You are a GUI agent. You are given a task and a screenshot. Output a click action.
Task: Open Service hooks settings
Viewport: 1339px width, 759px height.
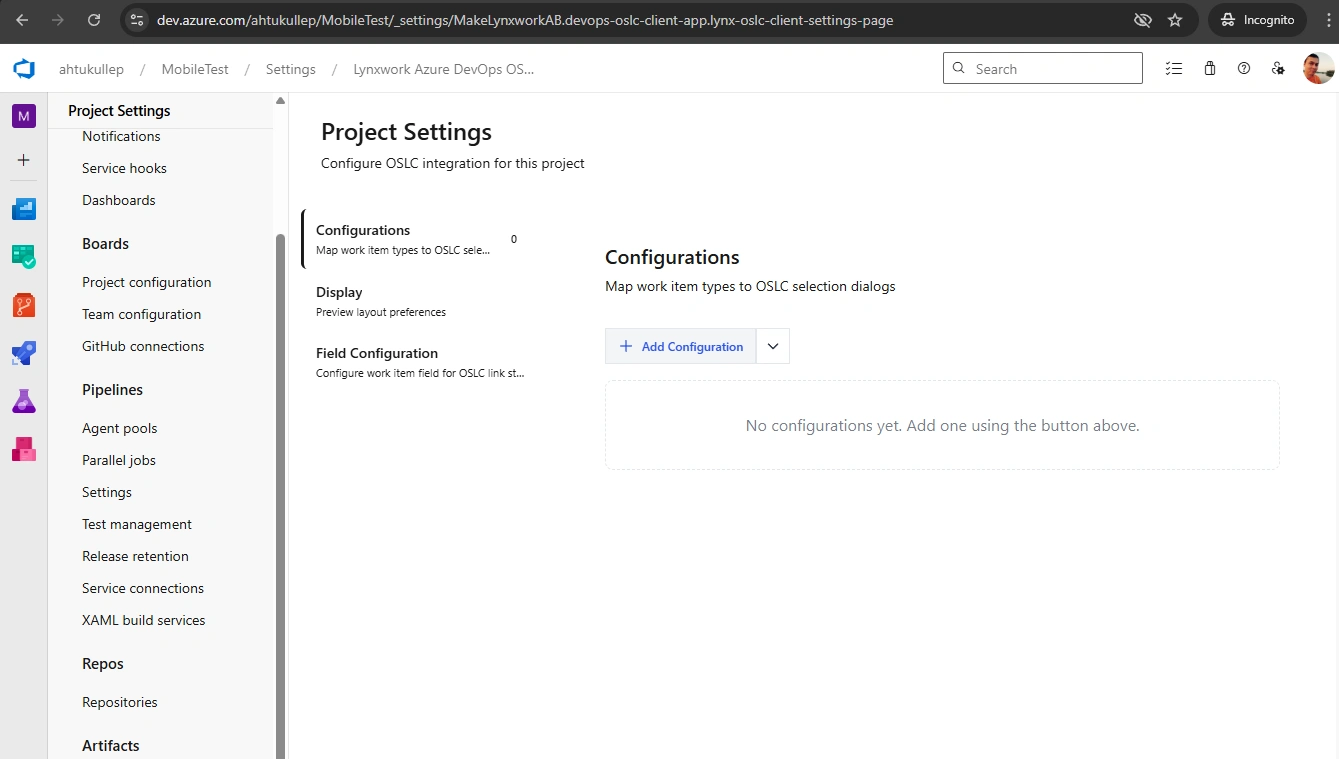point(124,168)
